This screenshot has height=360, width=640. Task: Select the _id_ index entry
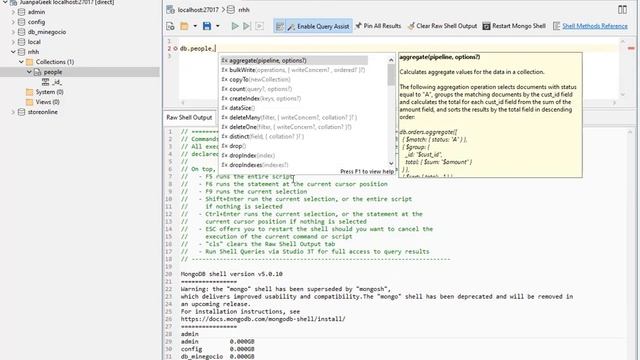[x=57, y=82]
